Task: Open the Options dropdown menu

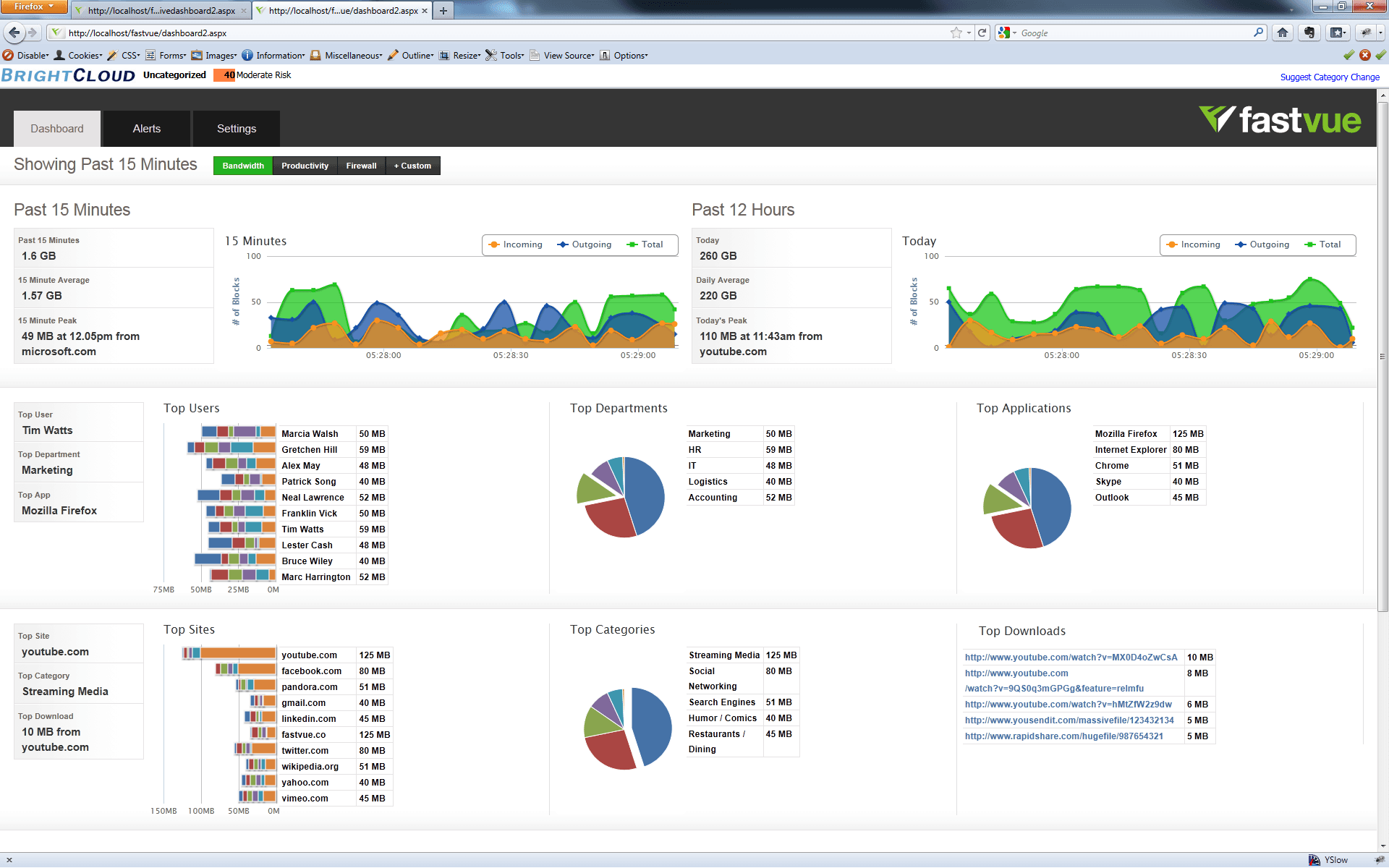Action: tap(624, 56)
